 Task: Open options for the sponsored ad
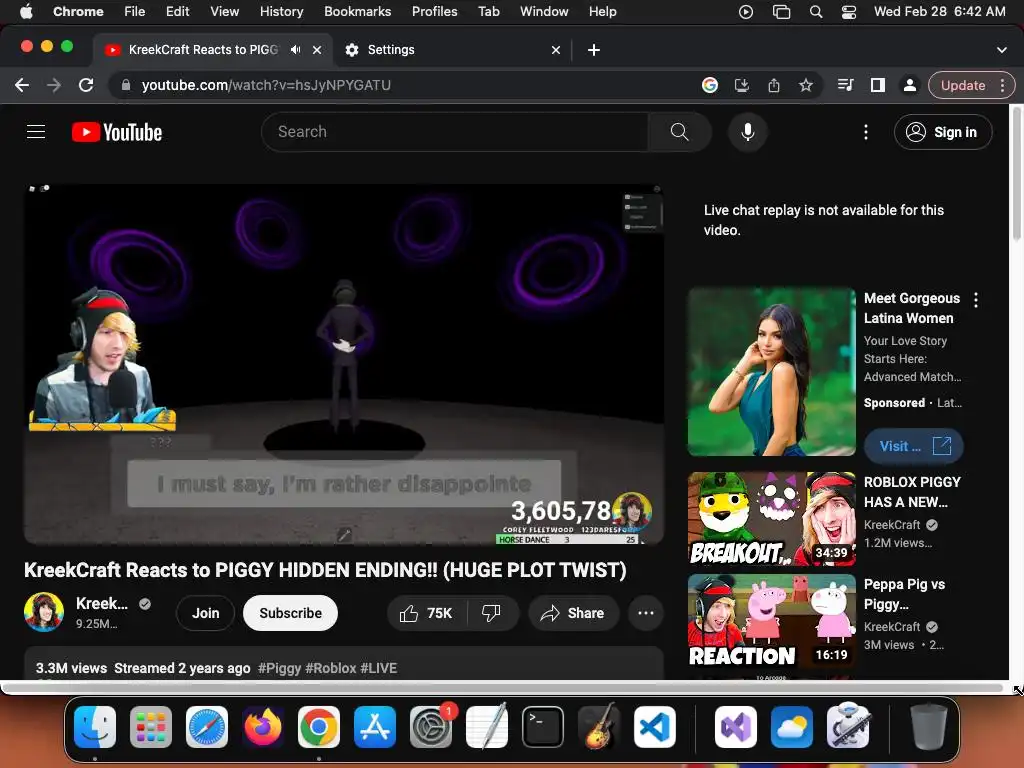976,300
